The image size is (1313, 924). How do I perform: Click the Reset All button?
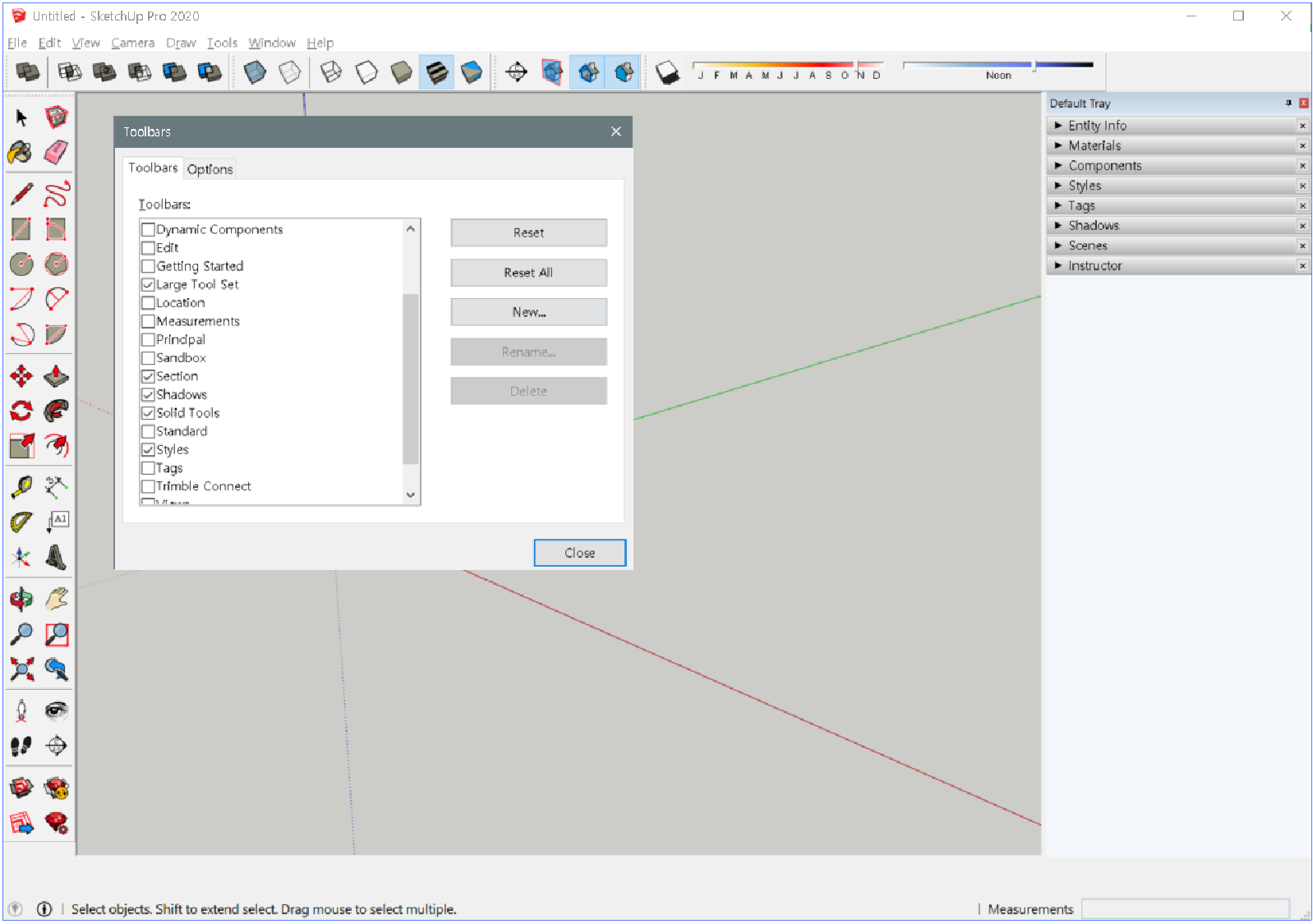click(528, 273)
